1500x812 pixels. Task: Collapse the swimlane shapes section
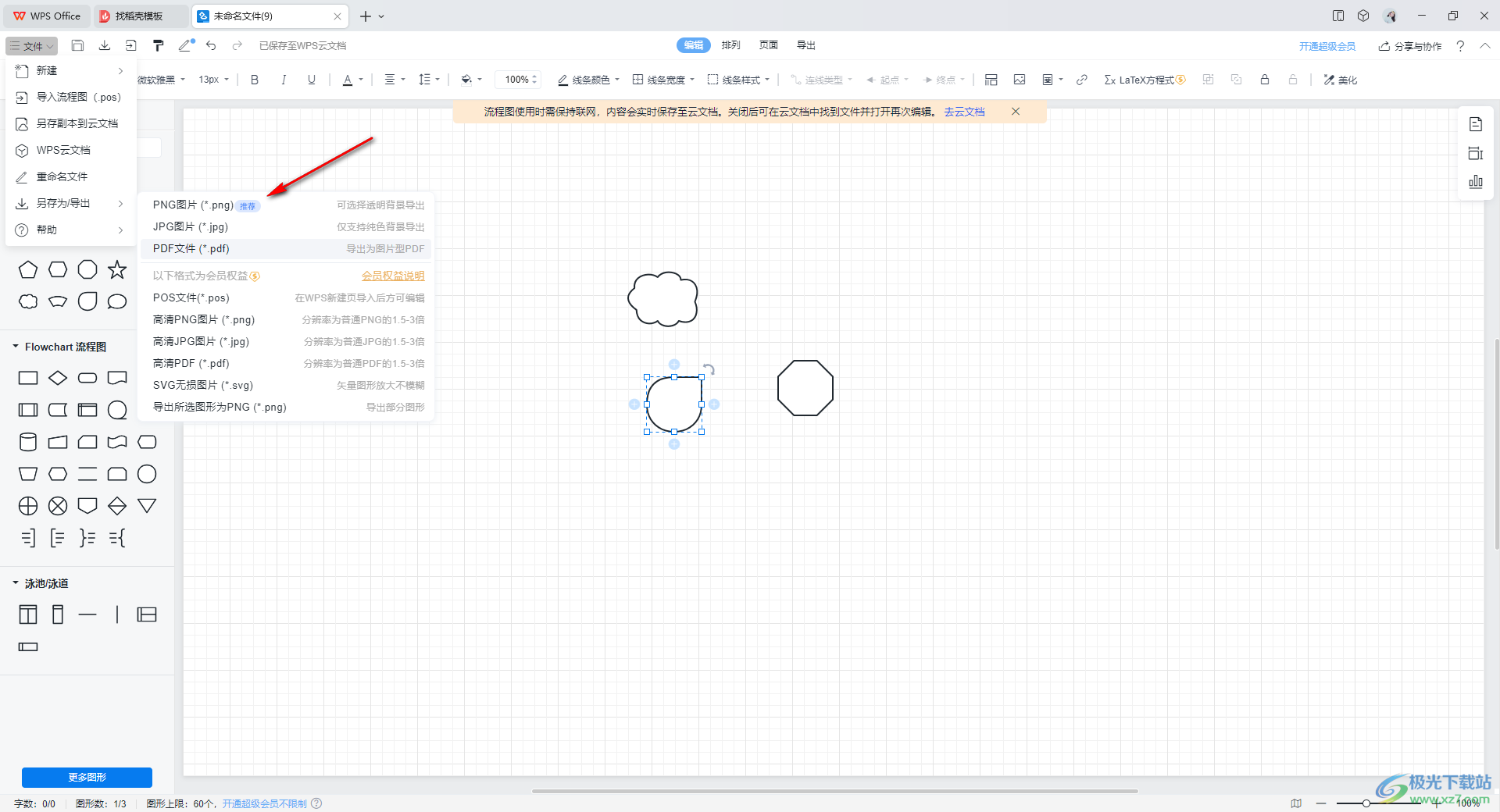click(16, 582)
